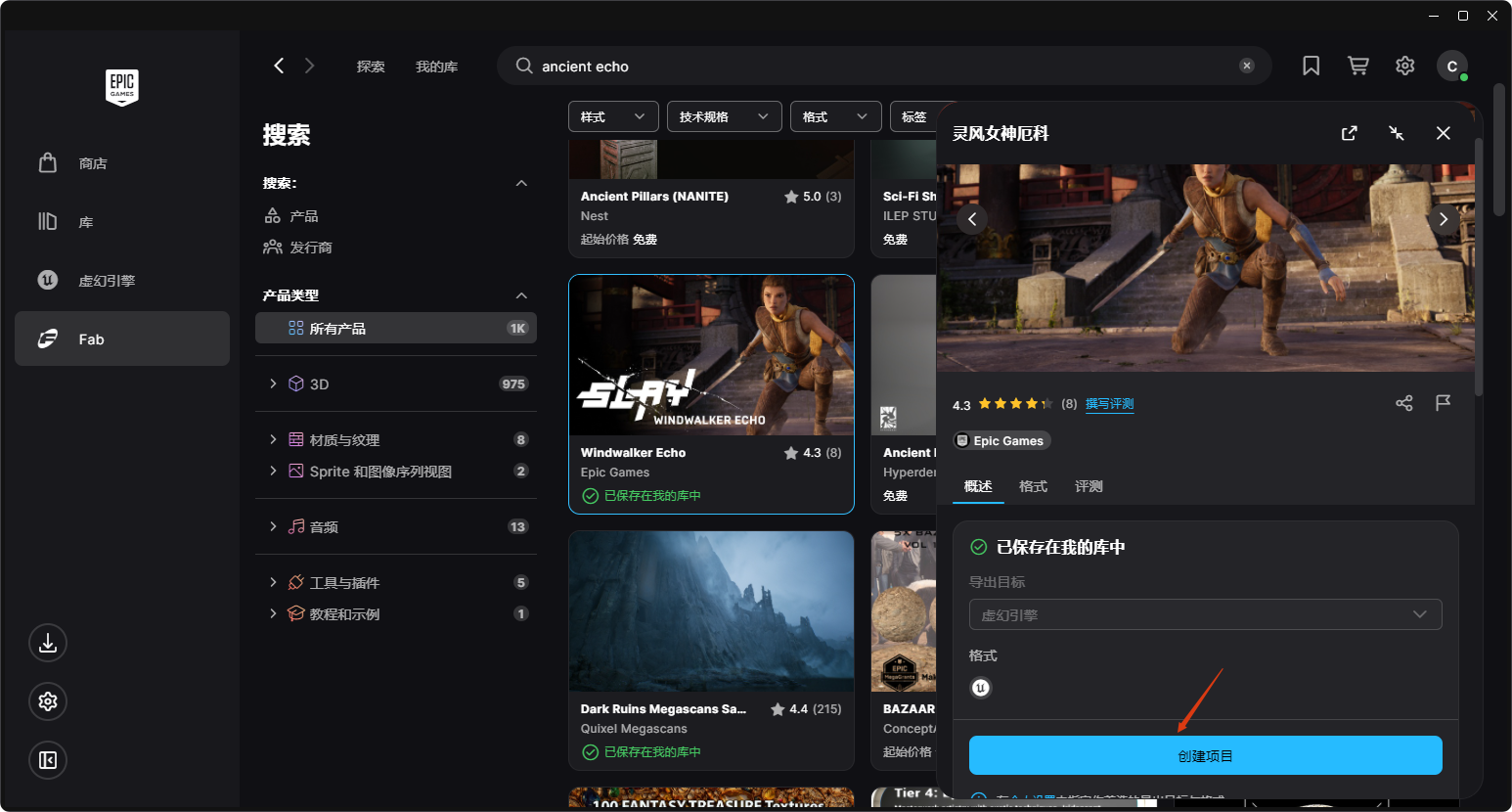Open Ancient Pillars (NANITE) card
1512x812 pixels.
coord(711,199)
